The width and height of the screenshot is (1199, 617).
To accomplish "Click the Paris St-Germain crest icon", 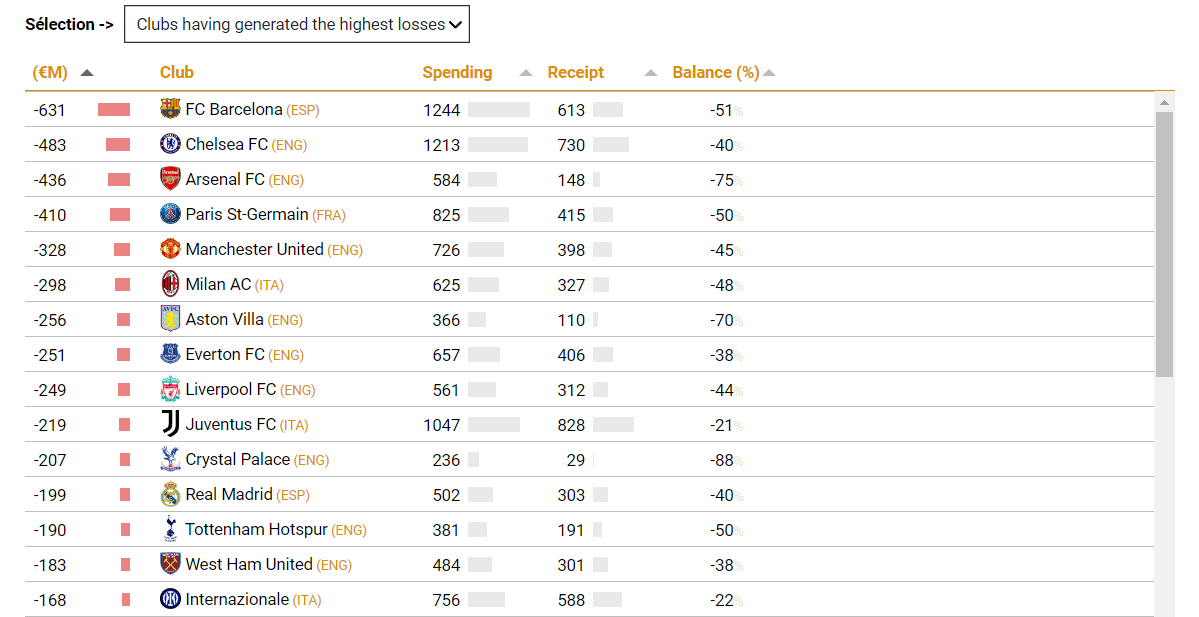I will (171, 214).
